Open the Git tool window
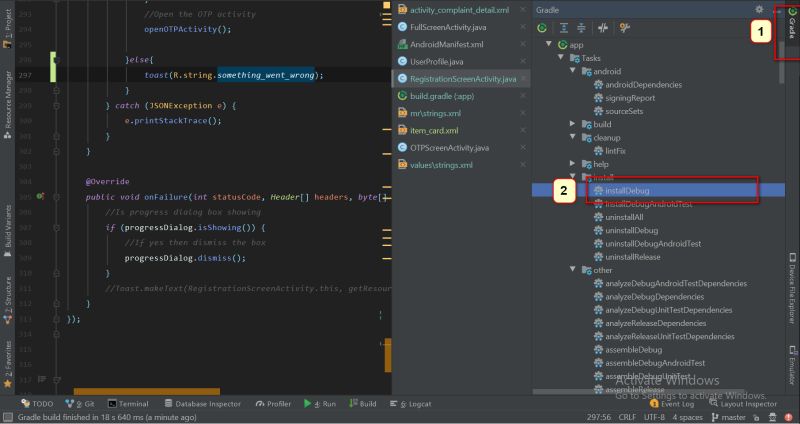Screen dimensions: 800x424 [x=80, y=404]
